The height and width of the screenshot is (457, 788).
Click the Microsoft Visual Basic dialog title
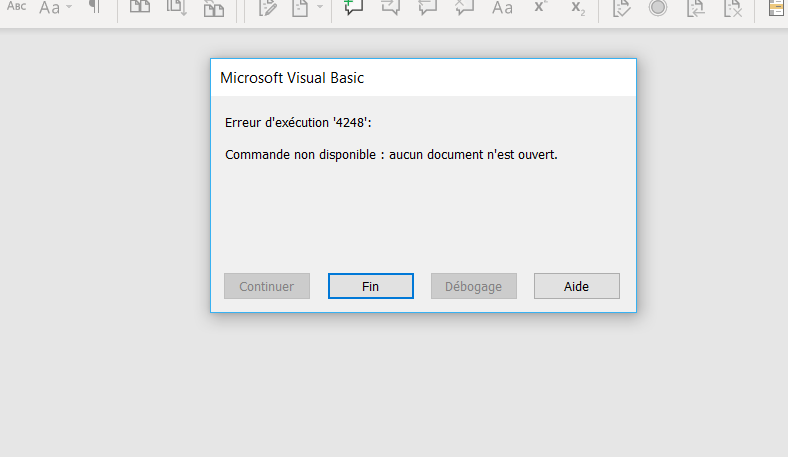(x=292, y=78)
